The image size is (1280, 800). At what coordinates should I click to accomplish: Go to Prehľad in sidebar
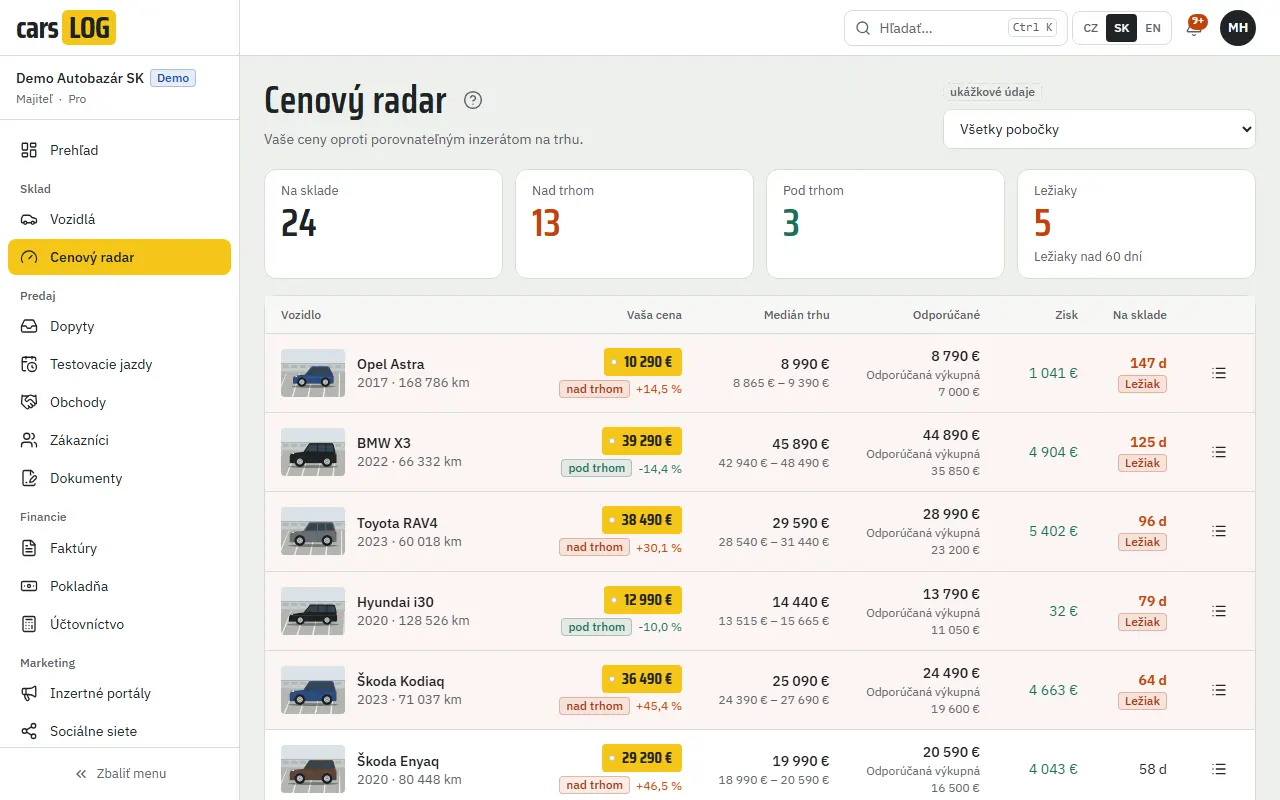pyautogui.click(x=119, y=150)
